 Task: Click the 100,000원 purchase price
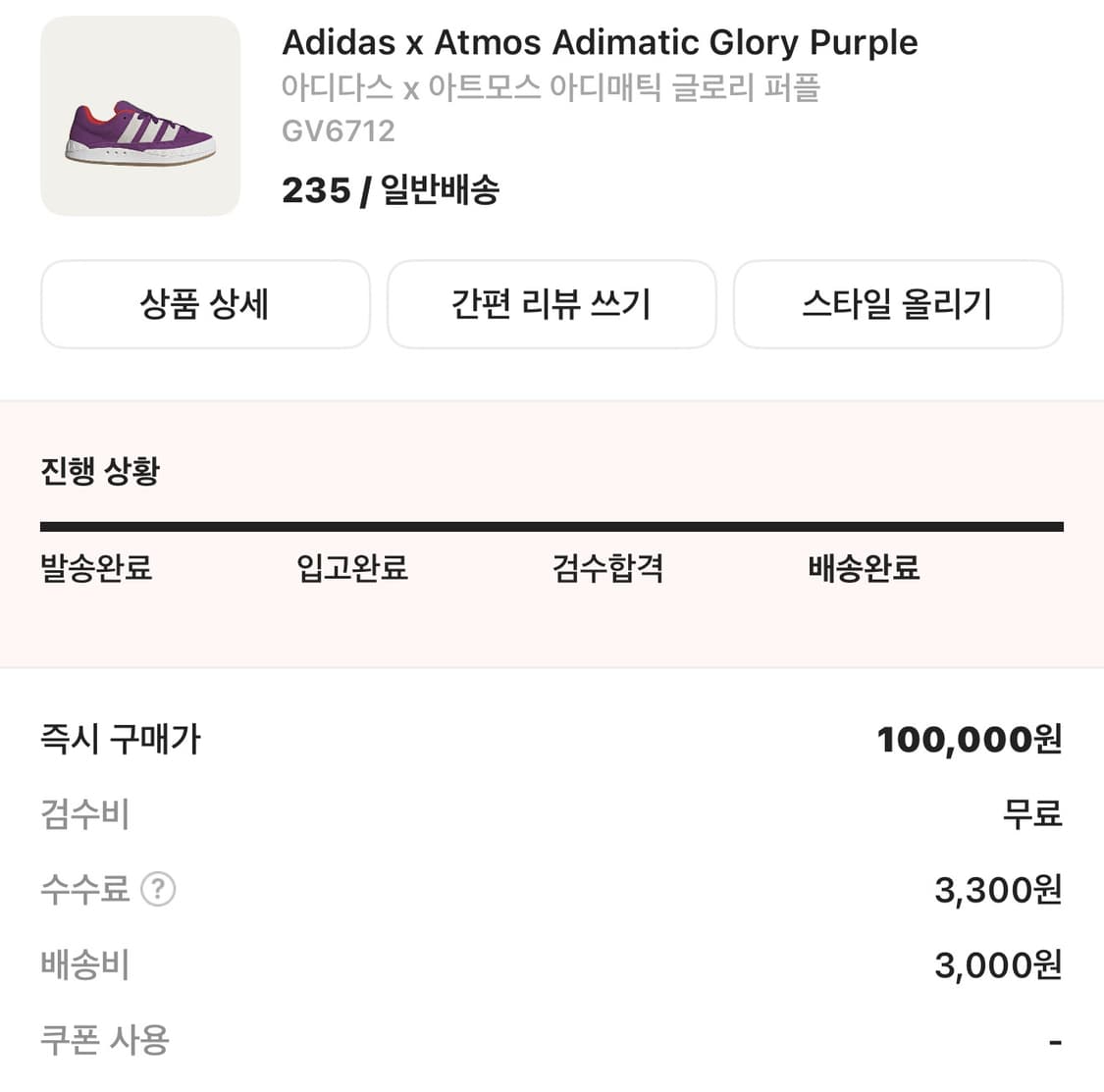coord(969,740)
